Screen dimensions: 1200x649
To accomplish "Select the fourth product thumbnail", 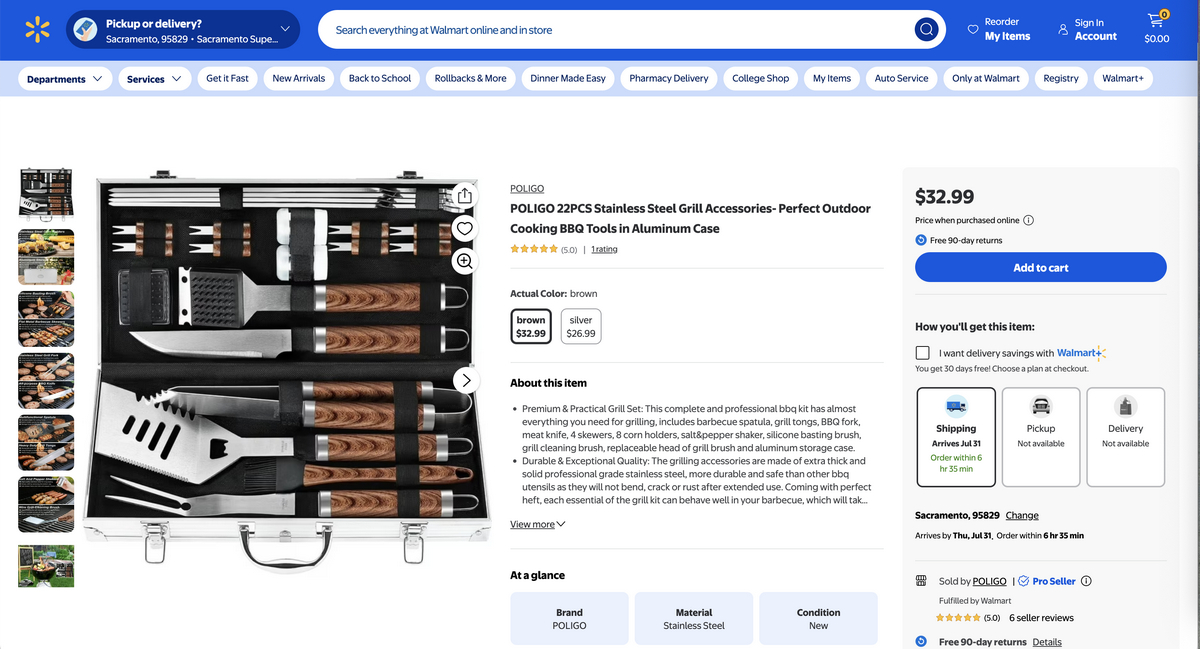I will (46, 380).
